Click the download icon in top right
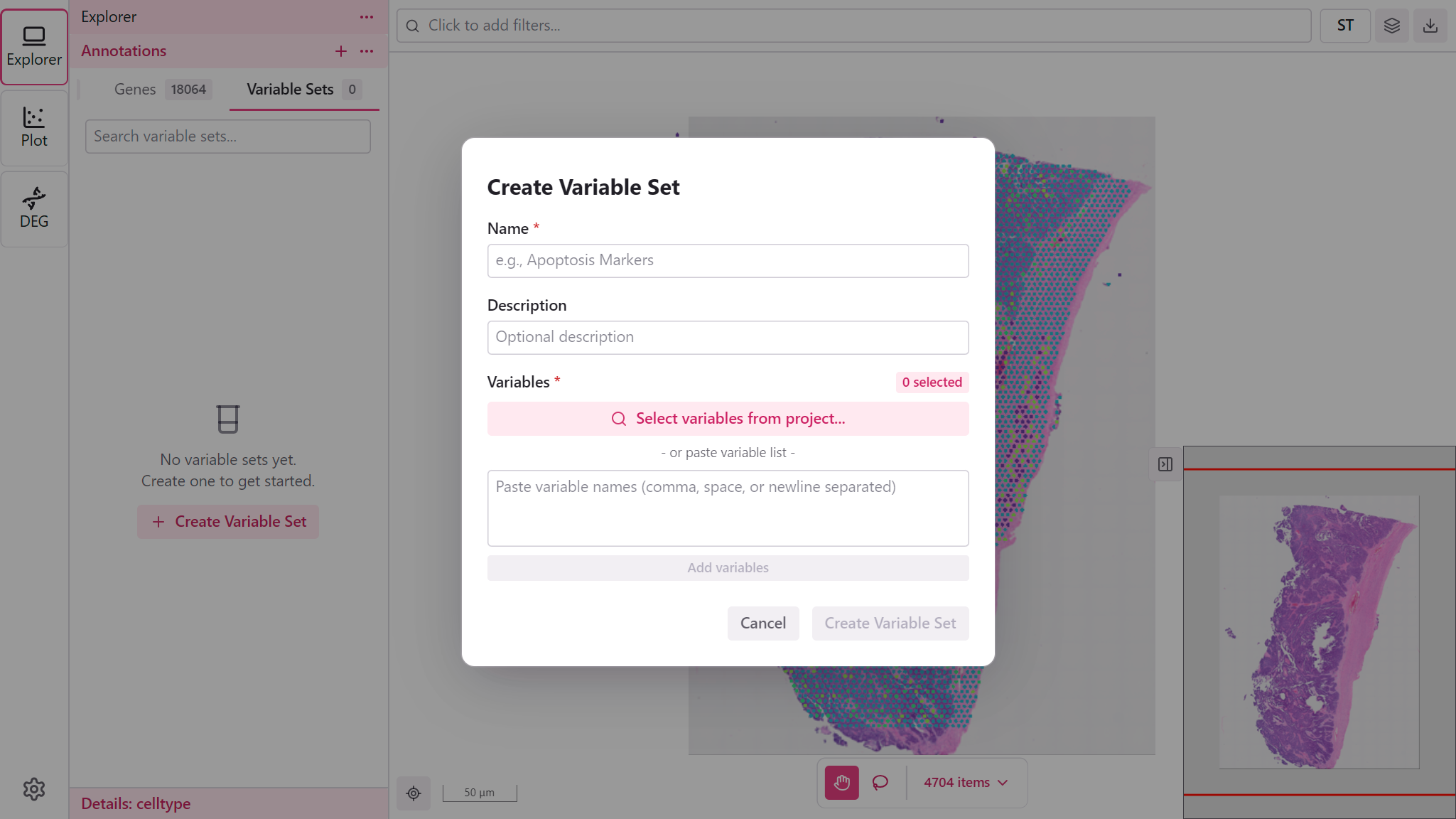The width and height of the screenshot is (1456, 819). click(1430, 25)
